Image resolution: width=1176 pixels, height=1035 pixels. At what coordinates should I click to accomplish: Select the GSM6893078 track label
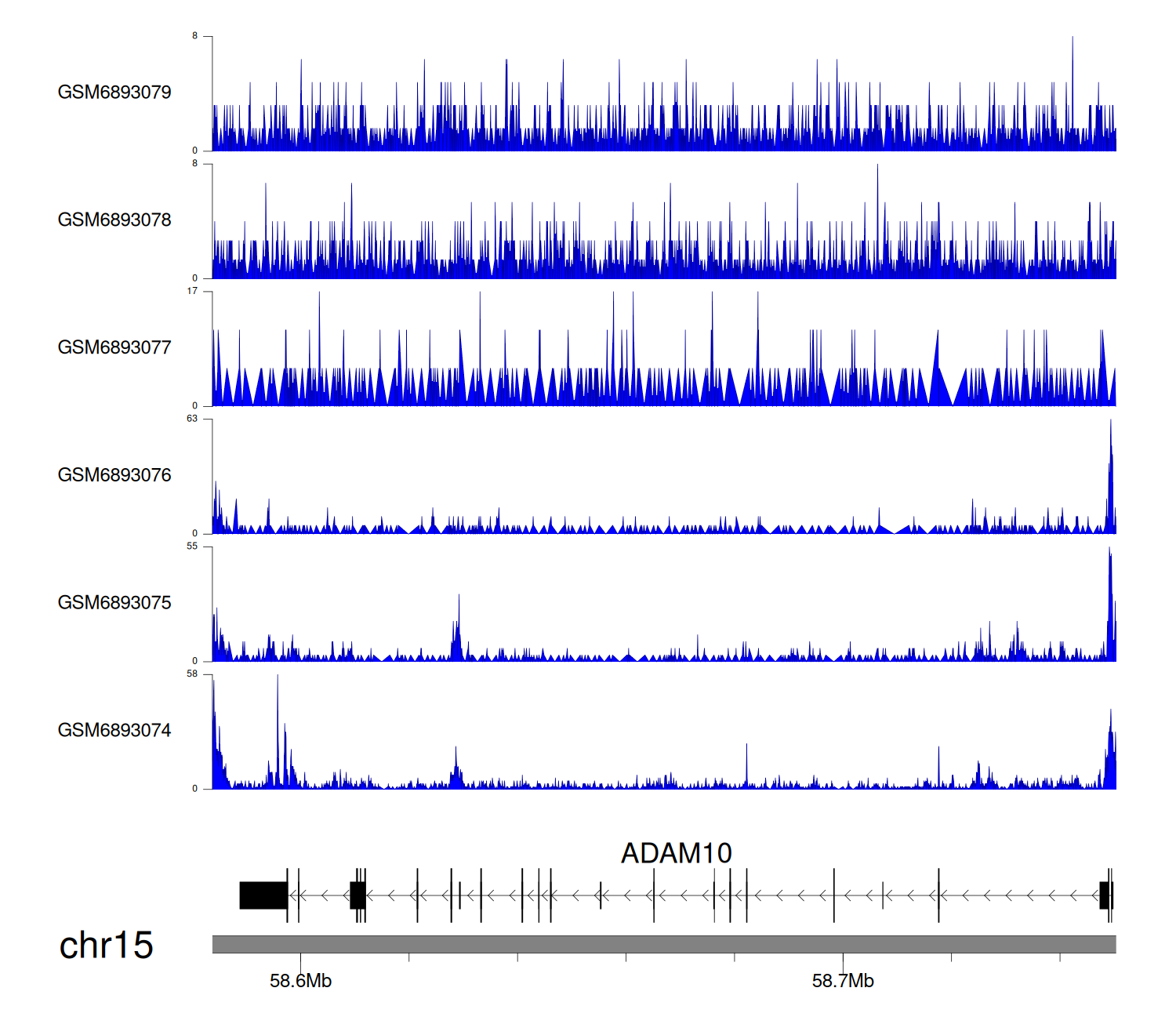point(114,220)
